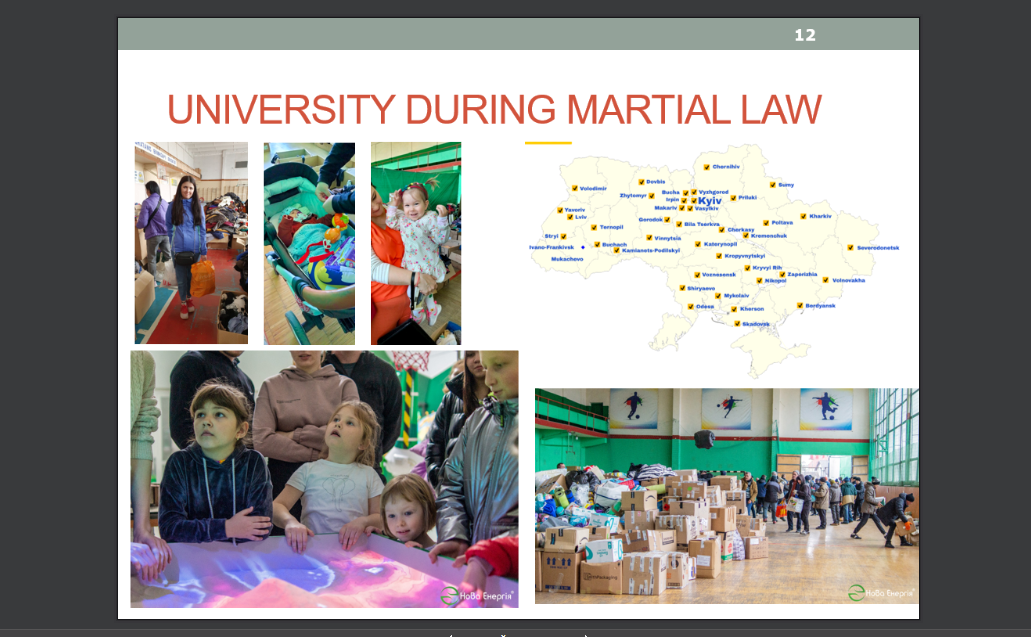Click the Ternopil marker icon on map

click(x=593, y=227)
